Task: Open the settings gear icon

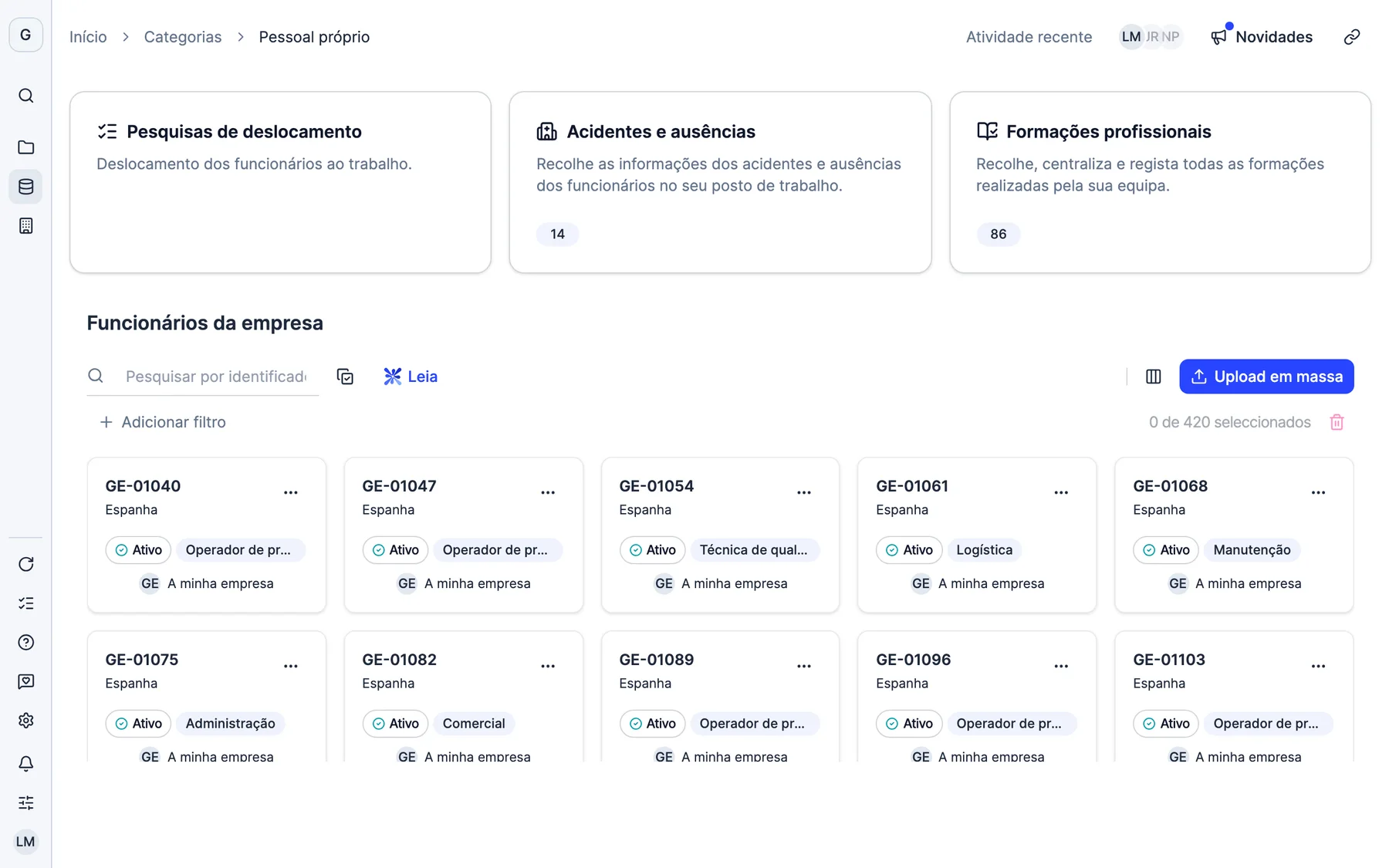Action: (25, 721)
